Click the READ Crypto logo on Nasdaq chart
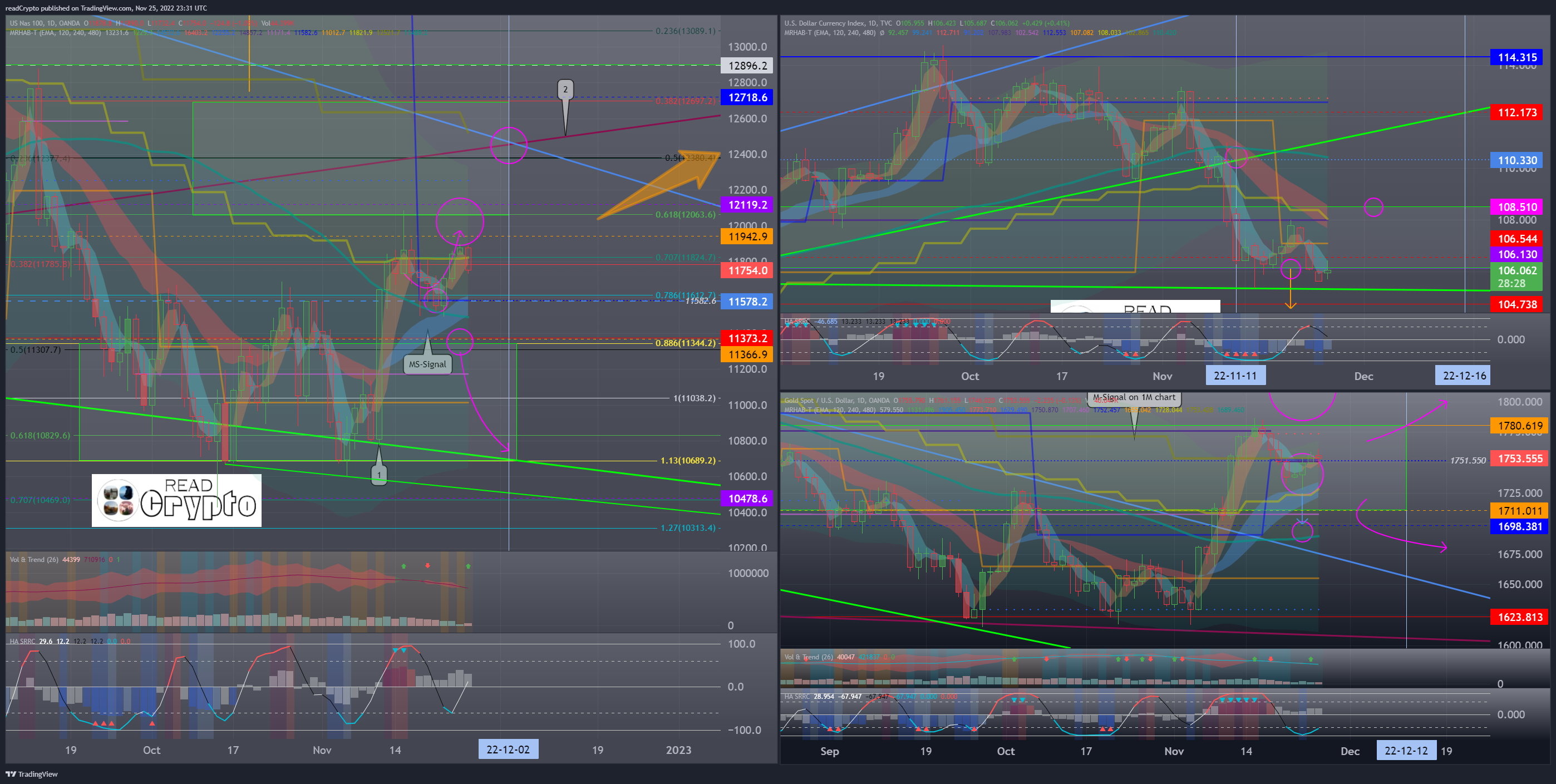The height and width of the screenshot is (784, 1556). click(176, 500)
